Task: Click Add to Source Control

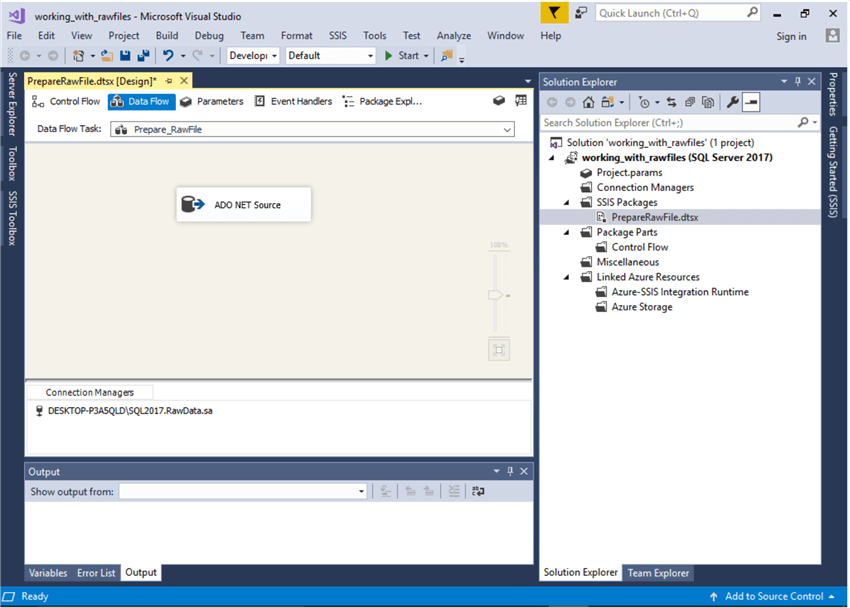Action: click(x=774, y=597)
